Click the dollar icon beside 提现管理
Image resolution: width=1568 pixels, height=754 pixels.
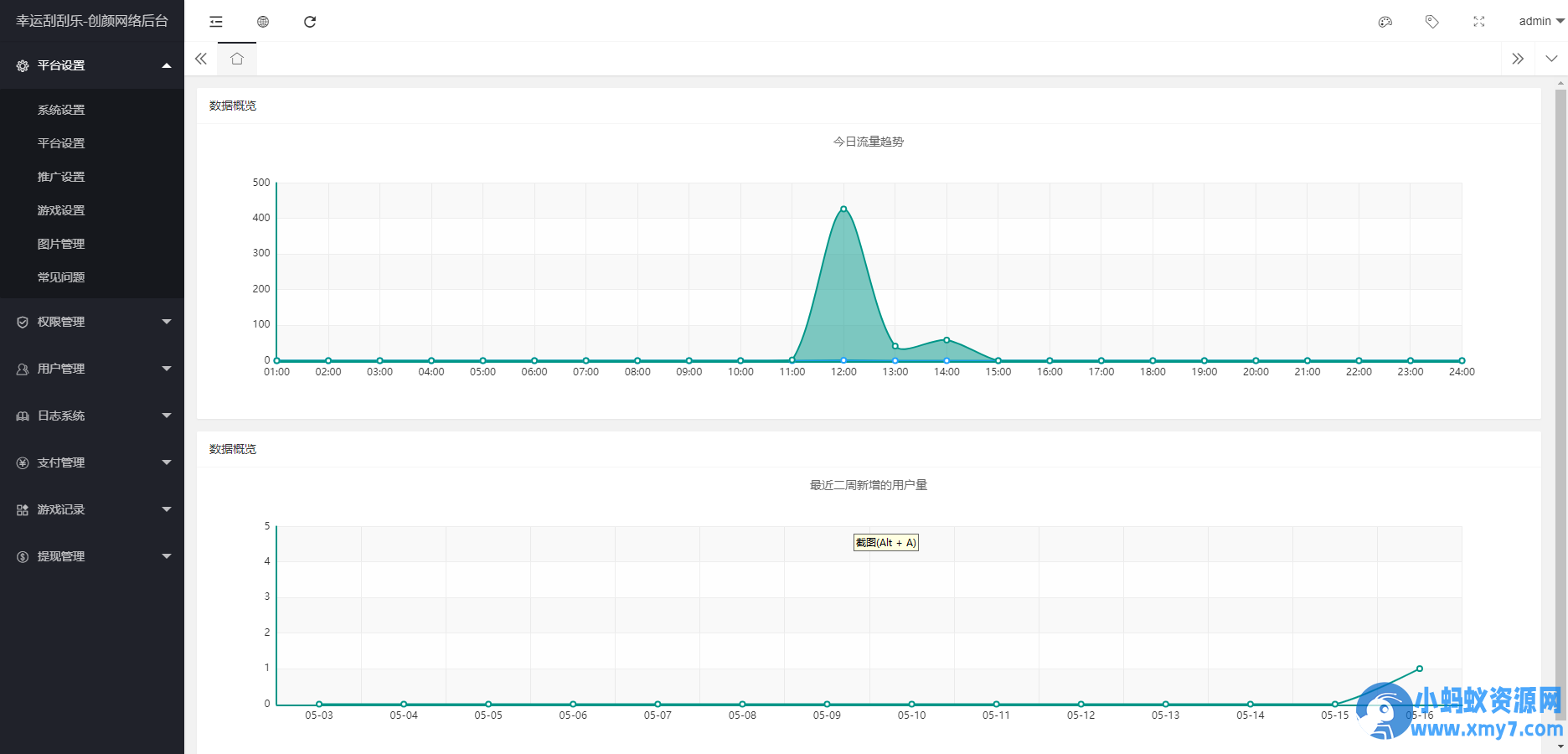23,556
